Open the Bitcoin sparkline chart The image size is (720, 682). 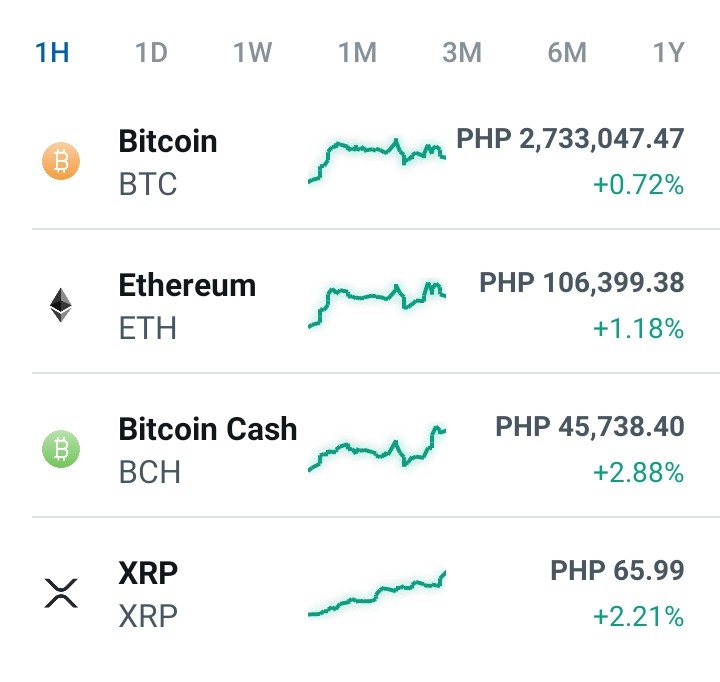[x=377, y=161]
